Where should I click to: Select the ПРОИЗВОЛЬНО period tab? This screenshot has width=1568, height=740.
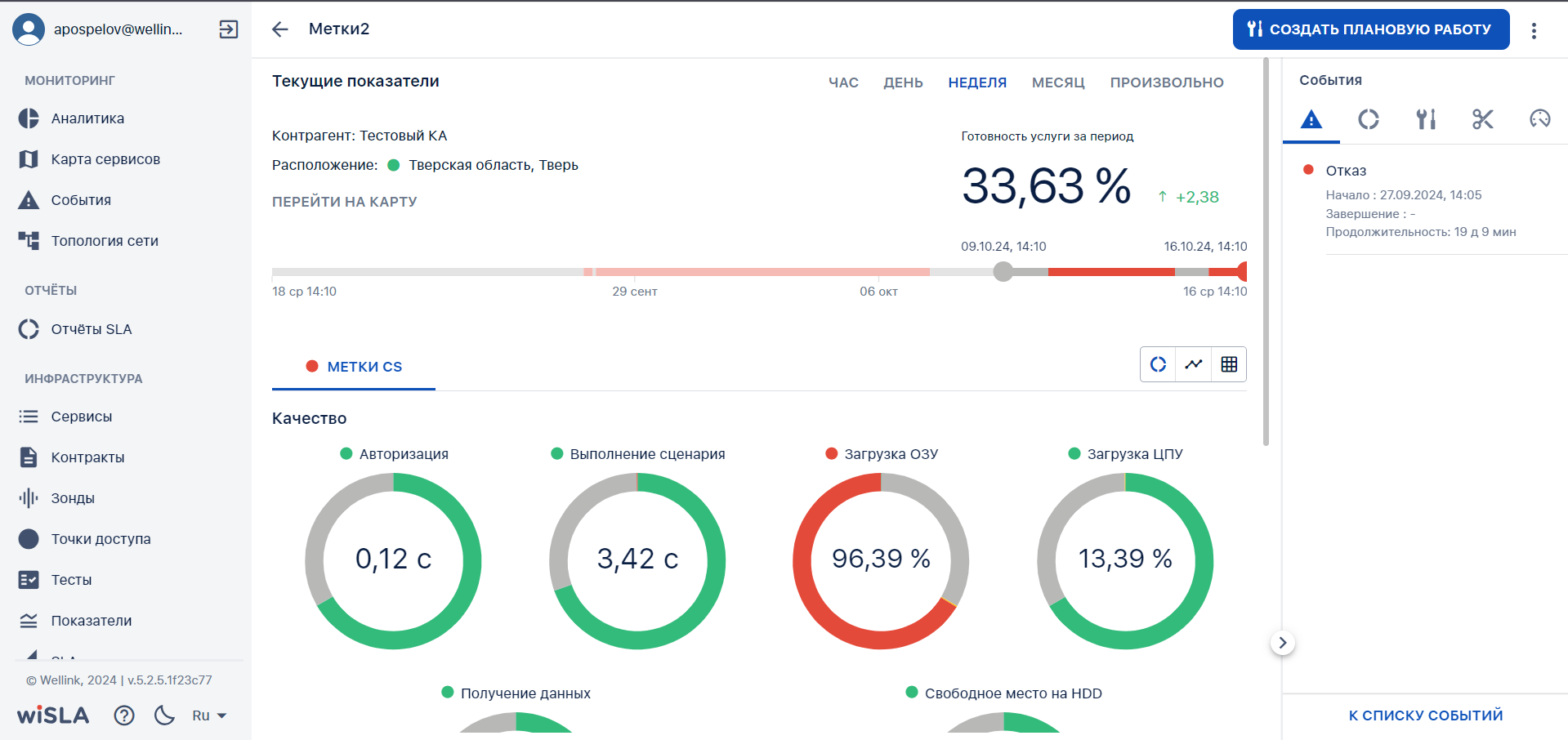1167,82
